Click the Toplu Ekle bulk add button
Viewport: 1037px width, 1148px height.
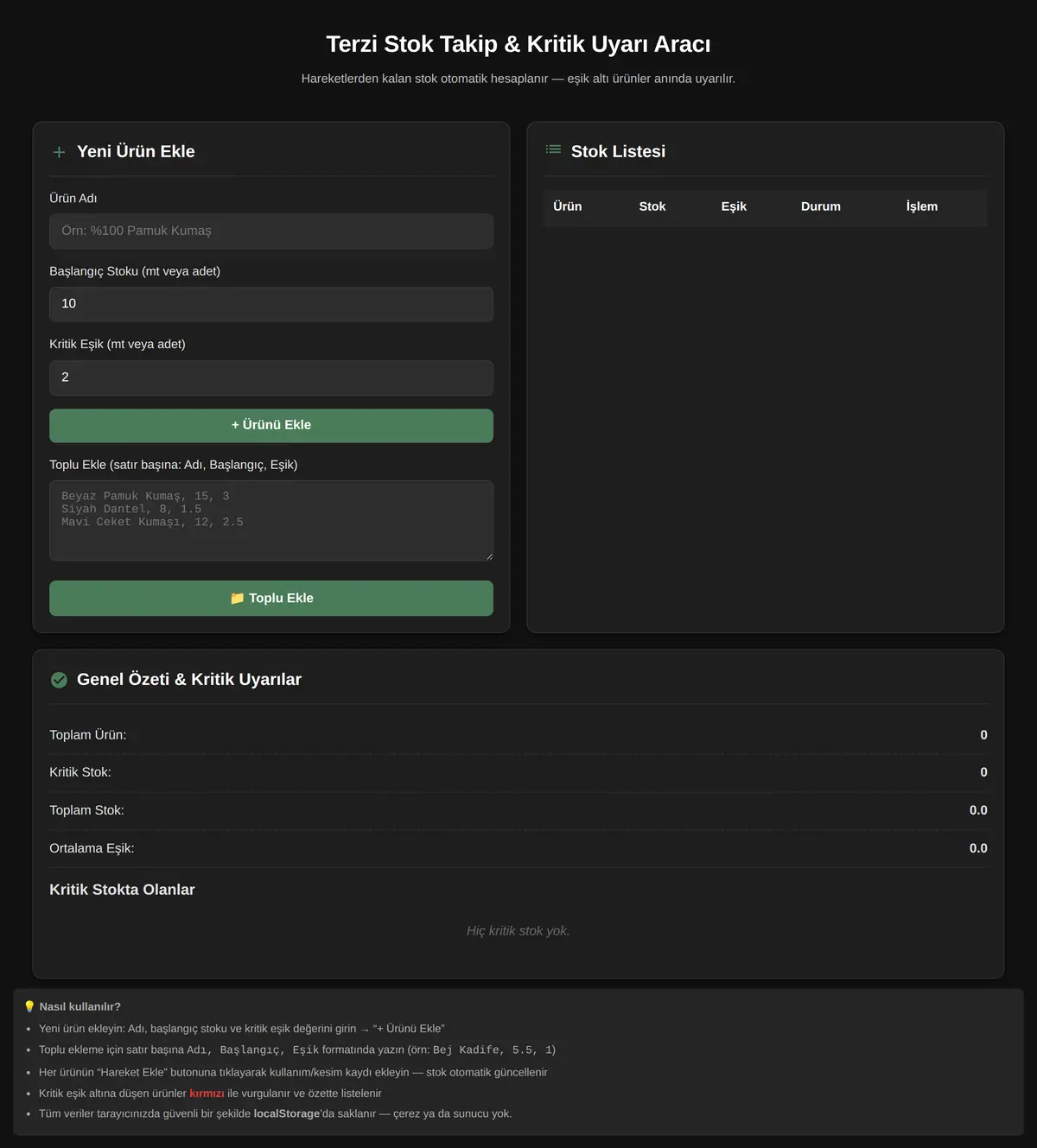tap(271, 598)
